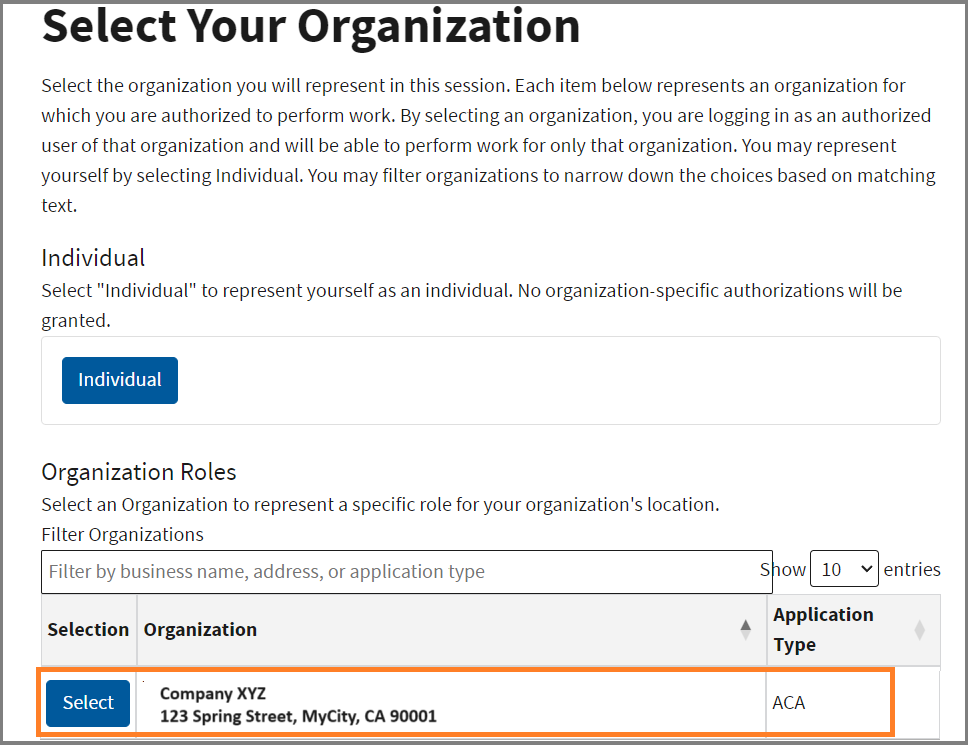Toggle sorting on the Application Type column
The image size is (968, 745).
(918, 629)
